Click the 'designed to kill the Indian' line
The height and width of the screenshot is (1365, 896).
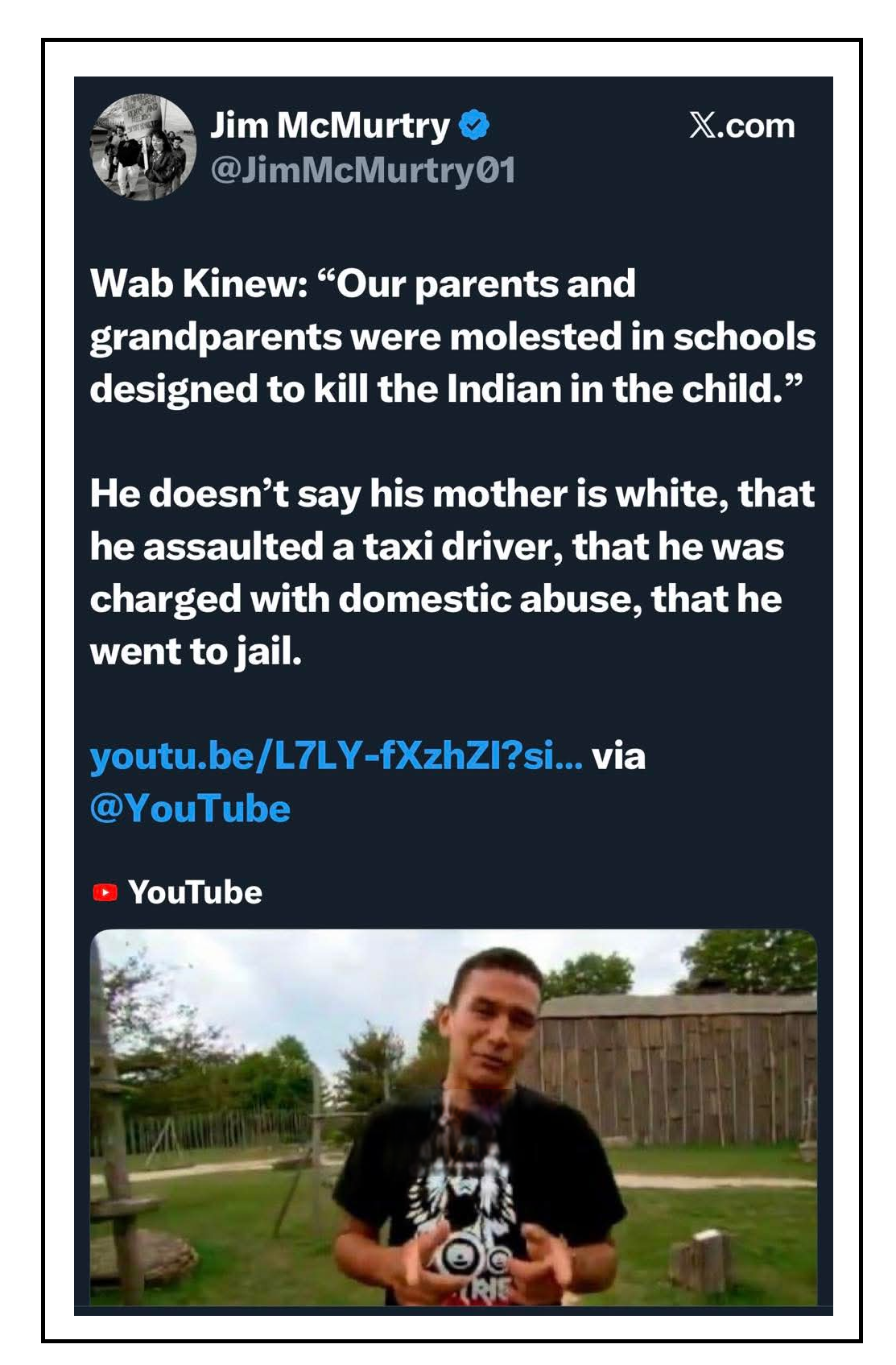coord(447,389)
